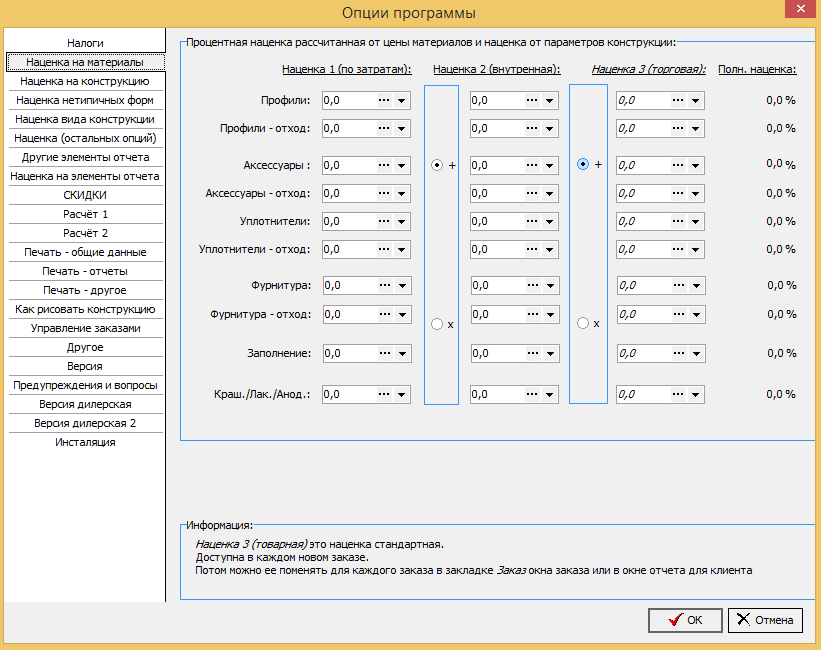Confirm settings with OK button
Viewport: 821px width, 650px height.
click(685, 620)
